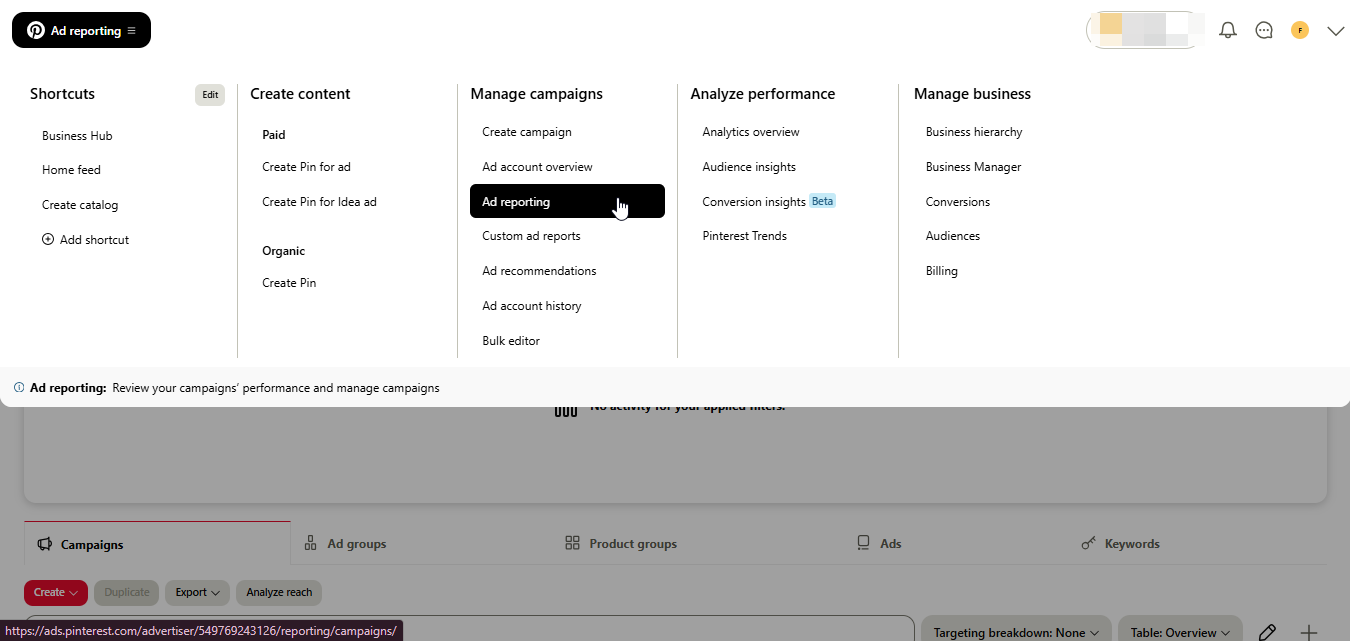Click the Analyze reach button
Image resolution: width=1350 pixels, height=641 pixels.
[279, 592]
